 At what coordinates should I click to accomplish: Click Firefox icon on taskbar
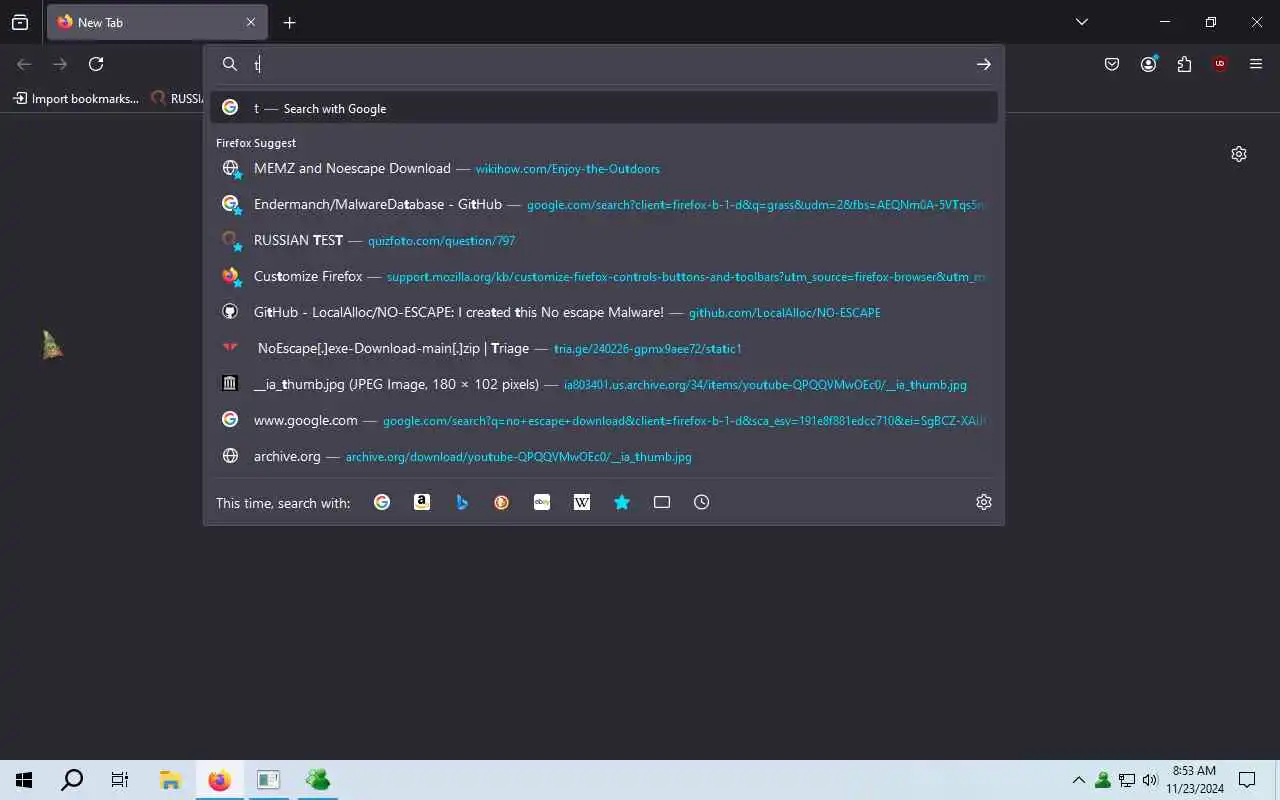point(219,780)
